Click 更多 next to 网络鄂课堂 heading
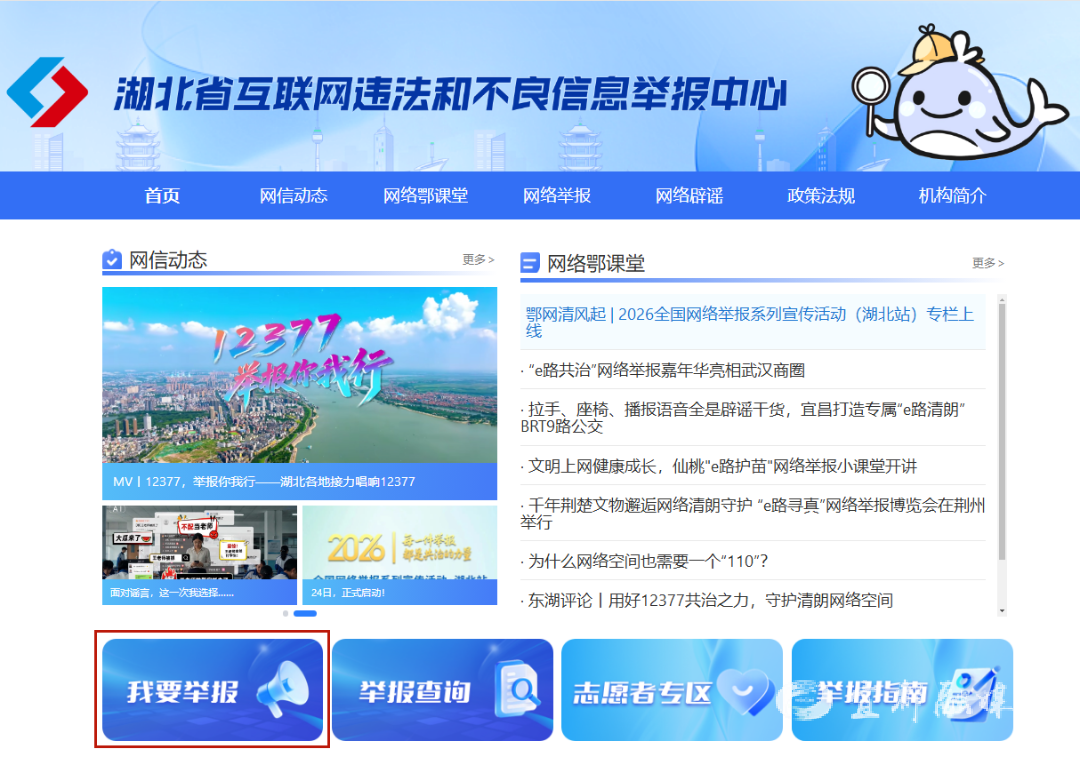The height and width of the screenshot is (757, 1080). (x=988, y=262)
